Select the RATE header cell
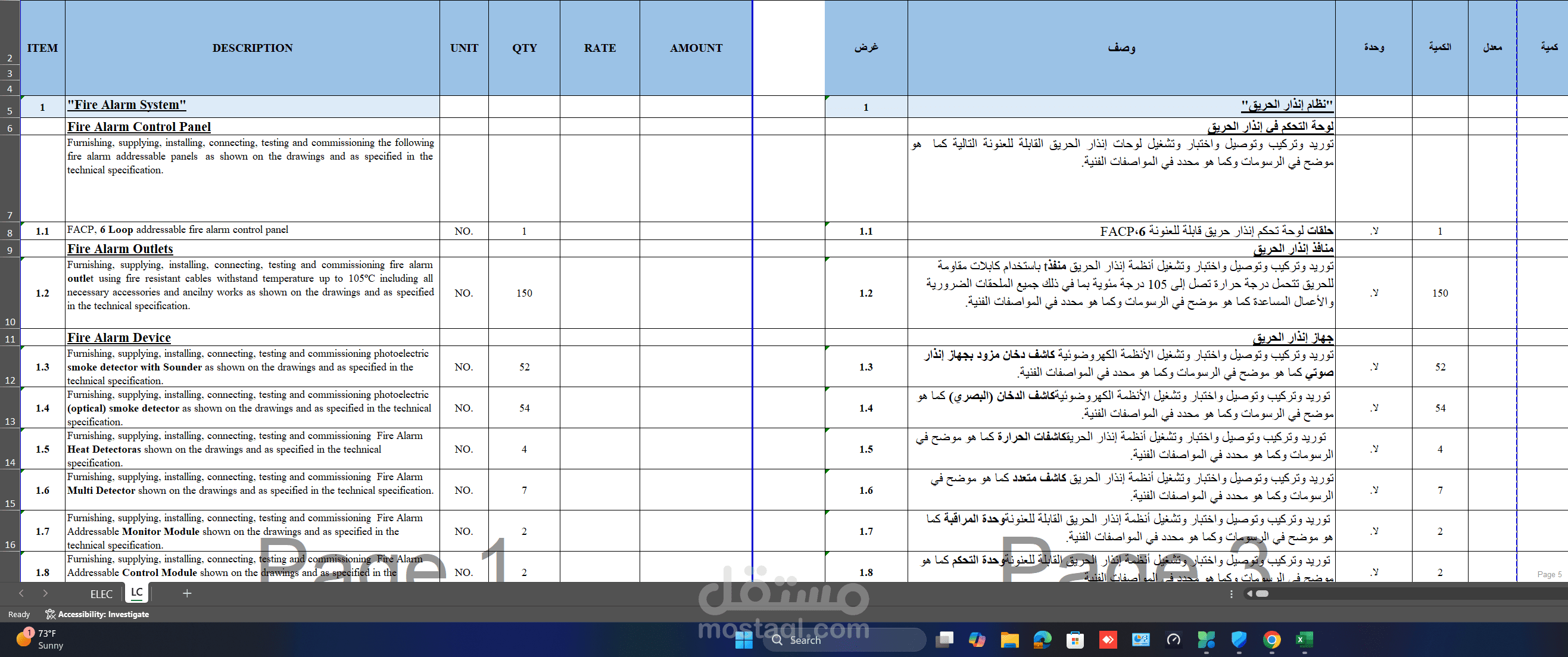1568x657 pixels. 600,48
